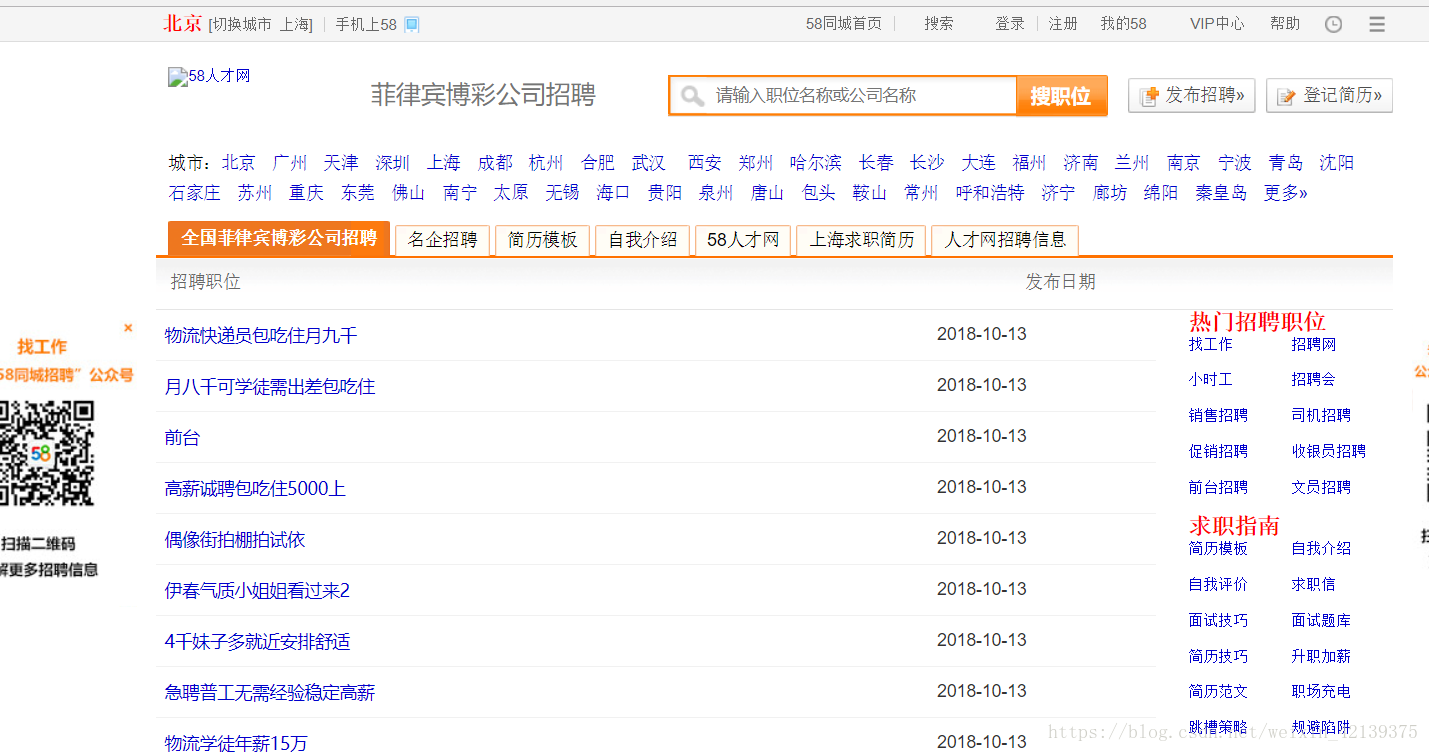Click 招聘网 under 热门招聘职位

(1313, 344)
